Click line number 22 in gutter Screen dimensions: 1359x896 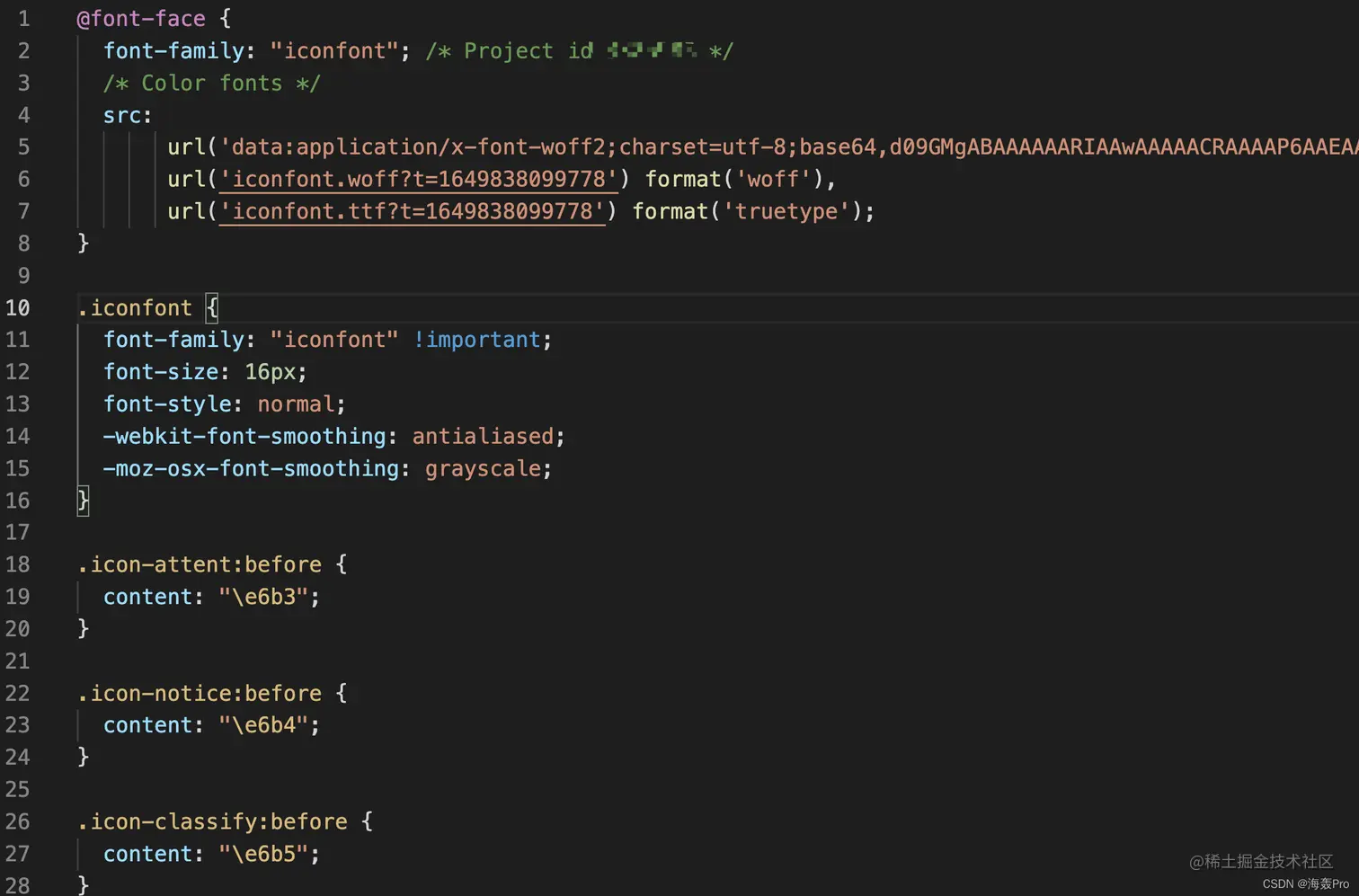18,693
